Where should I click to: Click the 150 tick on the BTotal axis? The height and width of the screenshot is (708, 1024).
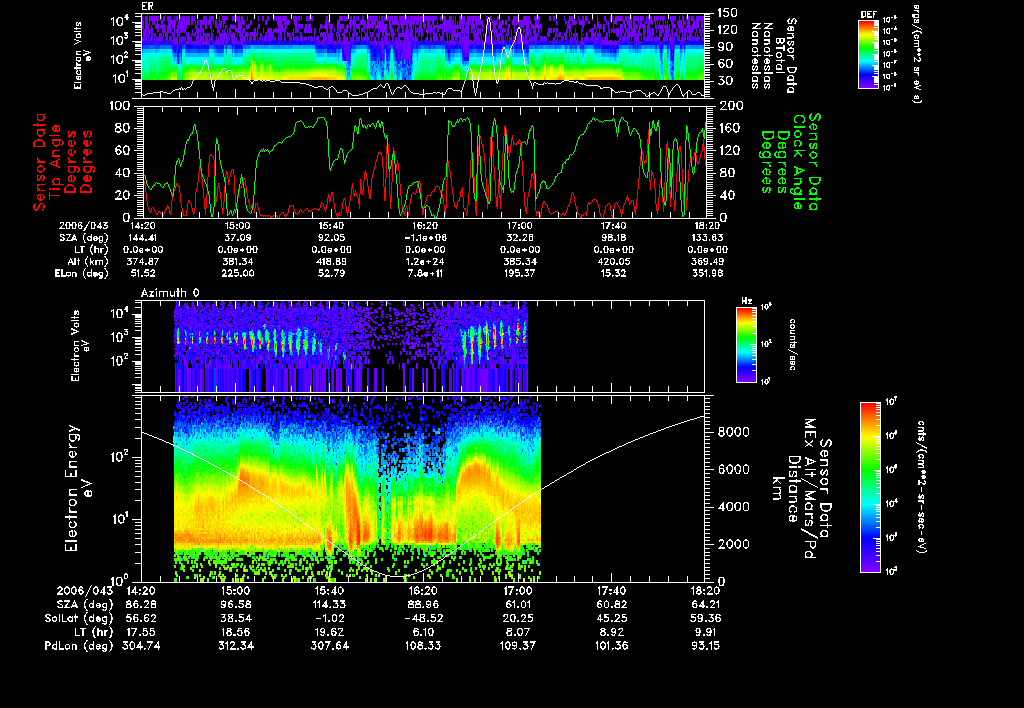pyautogui.click(x=728, y=13)
